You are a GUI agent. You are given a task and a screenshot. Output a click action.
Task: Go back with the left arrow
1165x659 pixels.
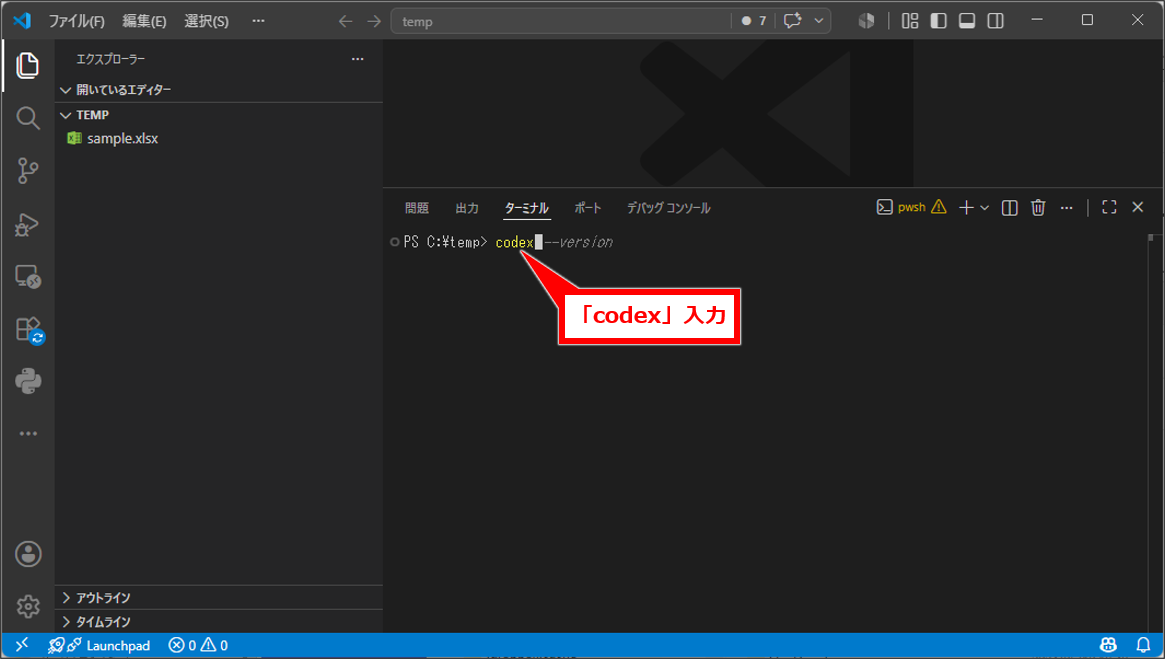pyautogui.click(x=345, y=21)
